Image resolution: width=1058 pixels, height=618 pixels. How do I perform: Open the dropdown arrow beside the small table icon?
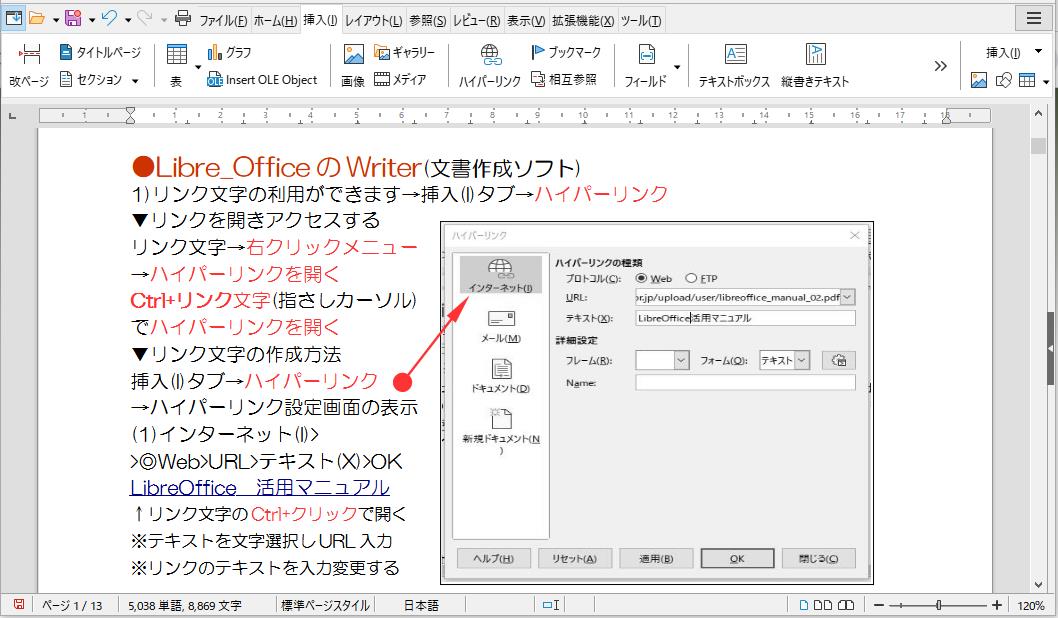[1046, 82]
